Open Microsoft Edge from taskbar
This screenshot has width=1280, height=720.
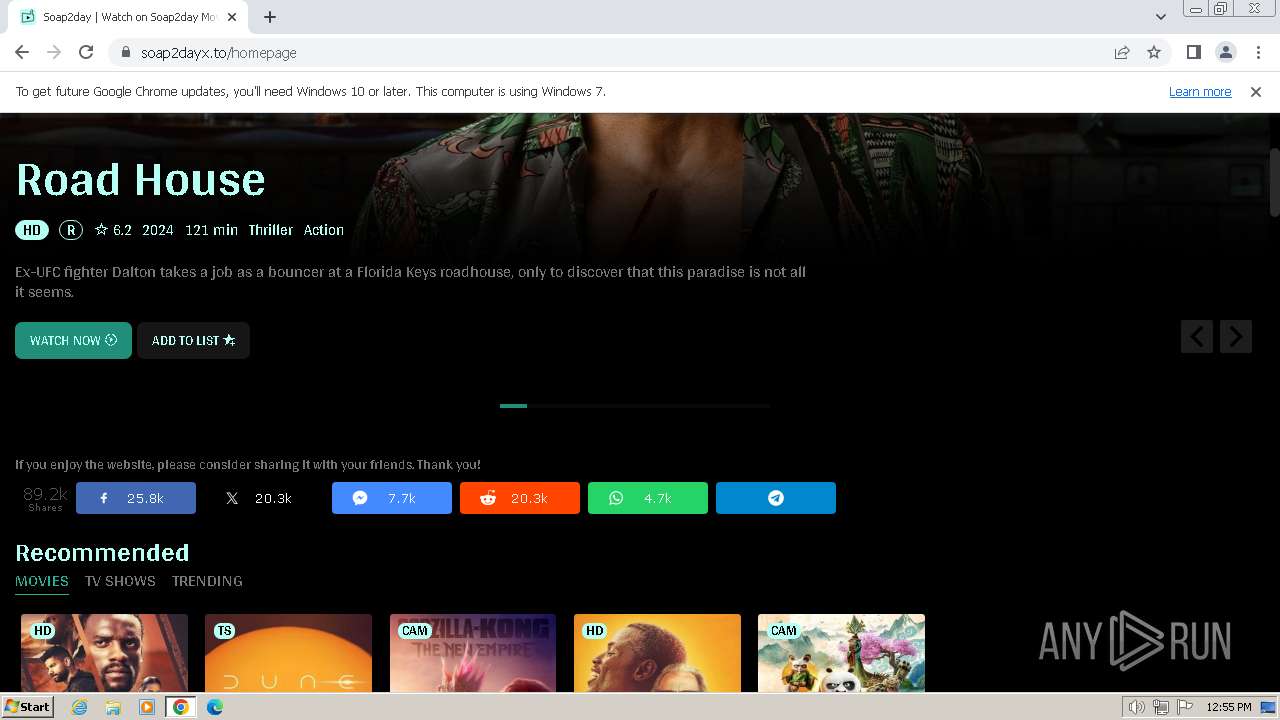coord(215,707)
